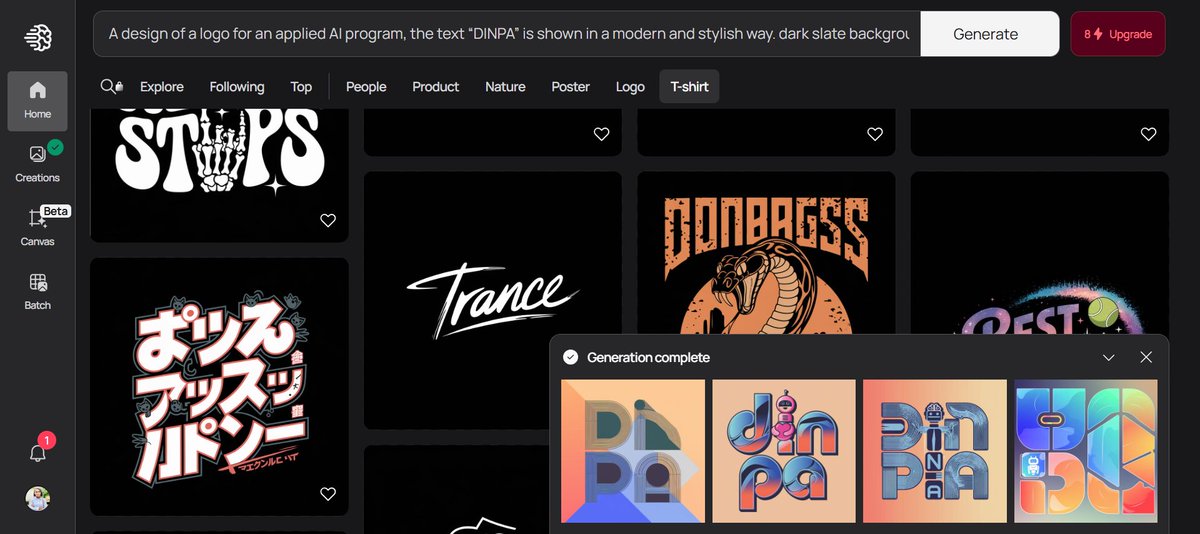Open the Creations sidebar item
Image resolution: width=1200 pixels, height=534 pixels.
pos(38,164)
